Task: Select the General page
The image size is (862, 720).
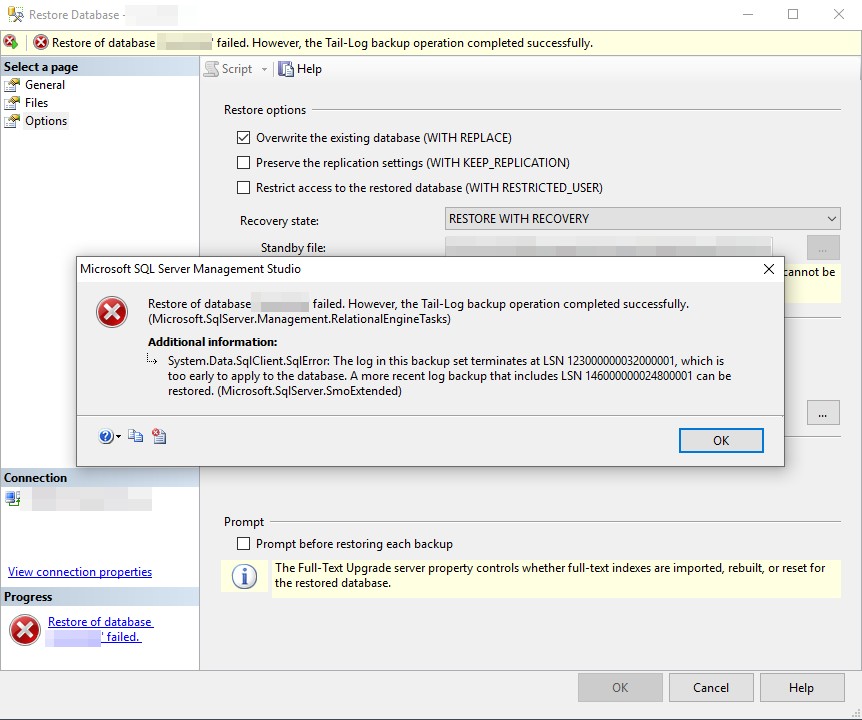Action: [x=45, y=85]
